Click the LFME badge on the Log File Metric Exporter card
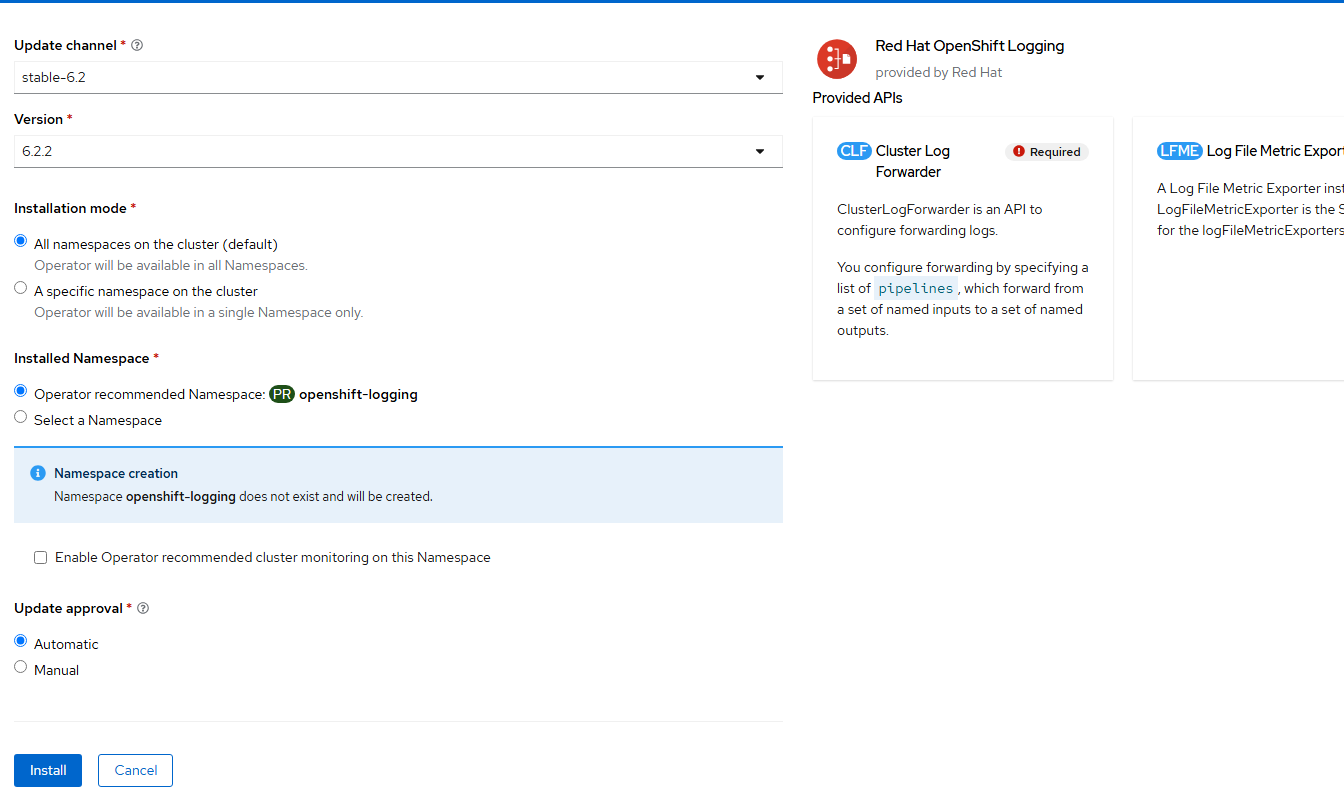1344x807 pixels. (1180, 151)
